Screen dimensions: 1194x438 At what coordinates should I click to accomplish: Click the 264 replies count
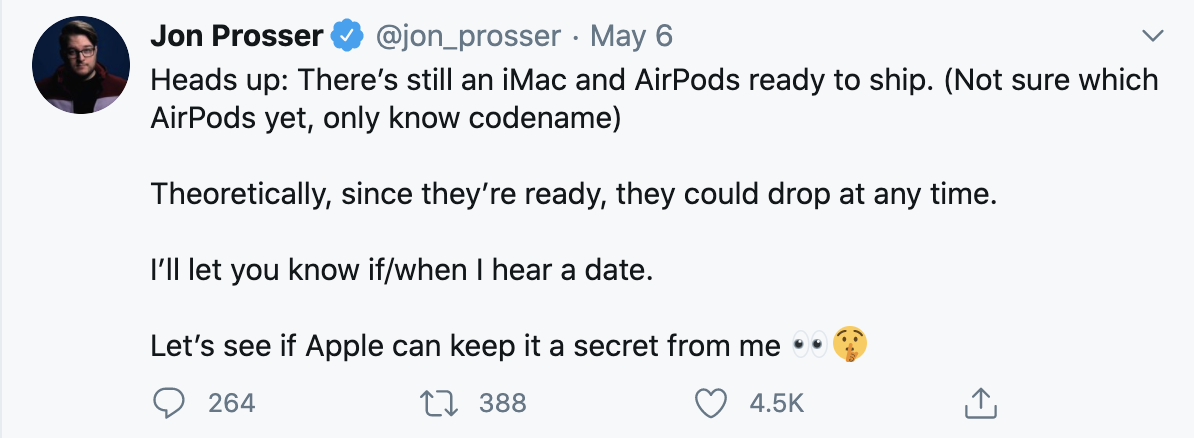tap(232, 403)
